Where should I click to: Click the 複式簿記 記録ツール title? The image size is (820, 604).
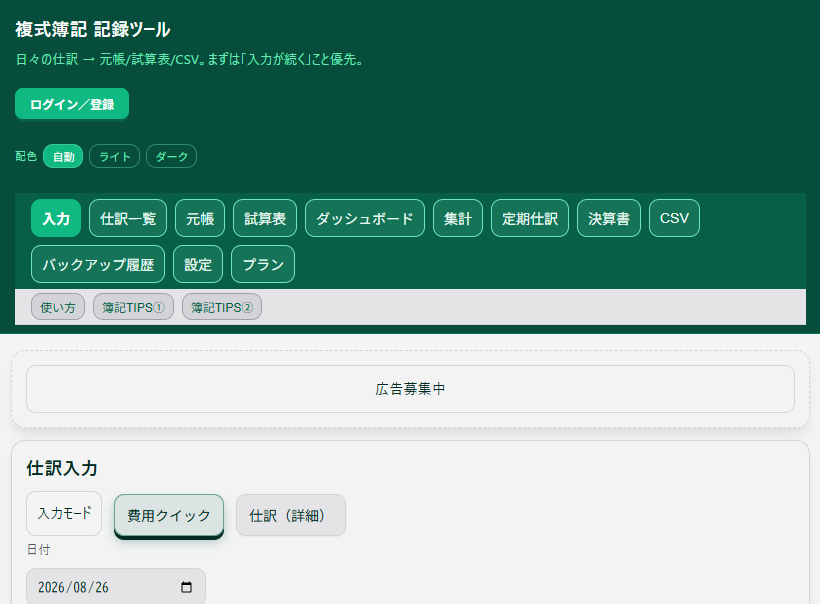tap(93, 29)
